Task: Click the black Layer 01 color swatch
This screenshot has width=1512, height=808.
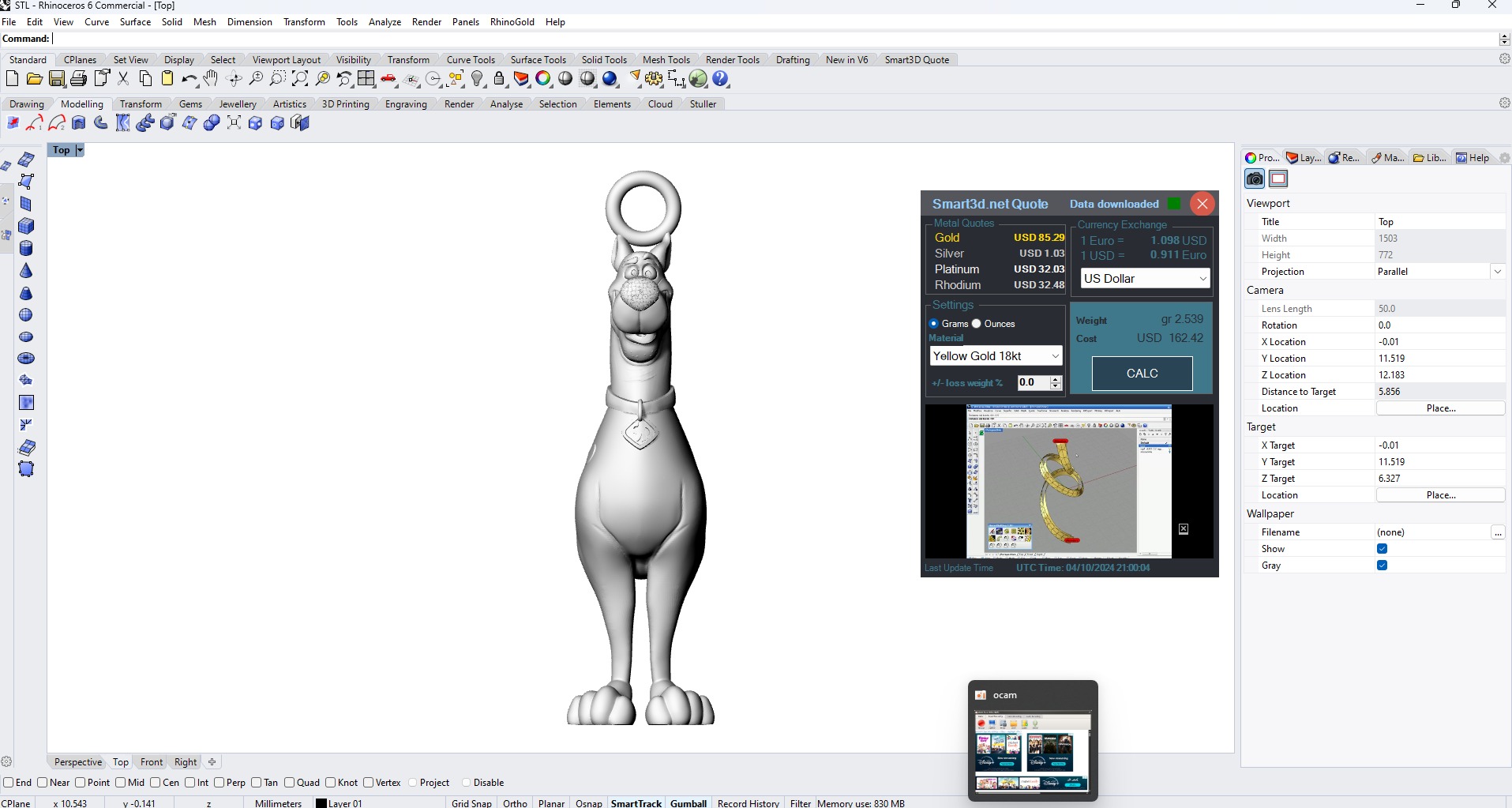Action: point(321,803)
